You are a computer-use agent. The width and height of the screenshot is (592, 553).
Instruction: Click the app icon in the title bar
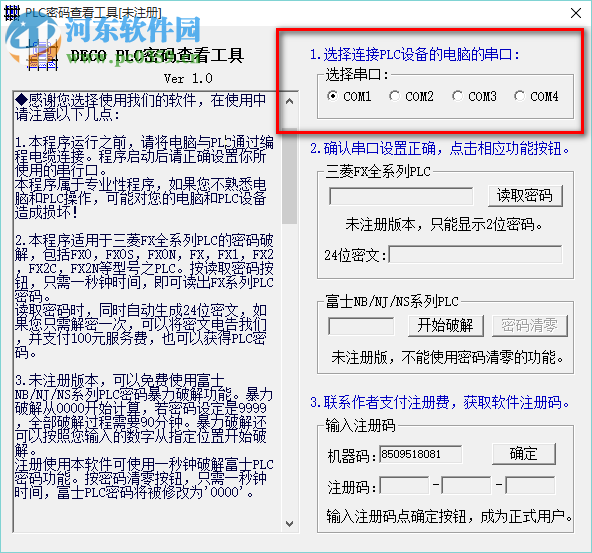(11, 13)
